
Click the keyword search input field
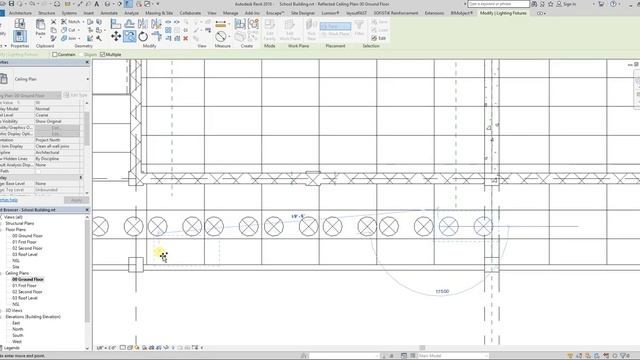click(x=498, y=4)
